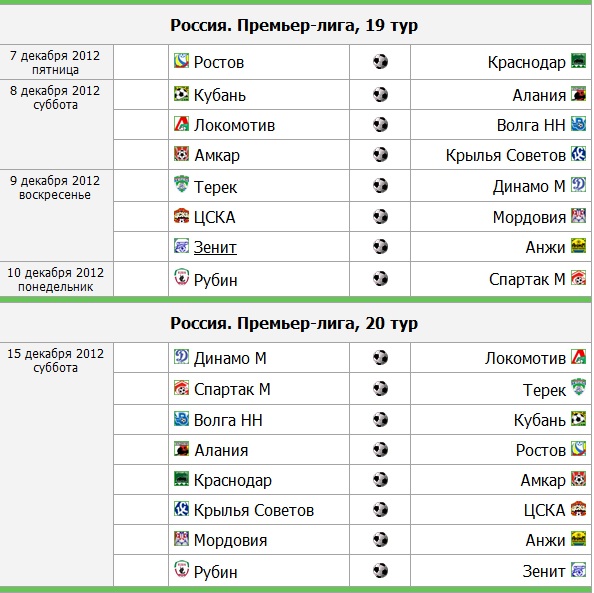Click the Рубин crest in the Спартак М match
594x593 pixels.
(x=181, y=277)
